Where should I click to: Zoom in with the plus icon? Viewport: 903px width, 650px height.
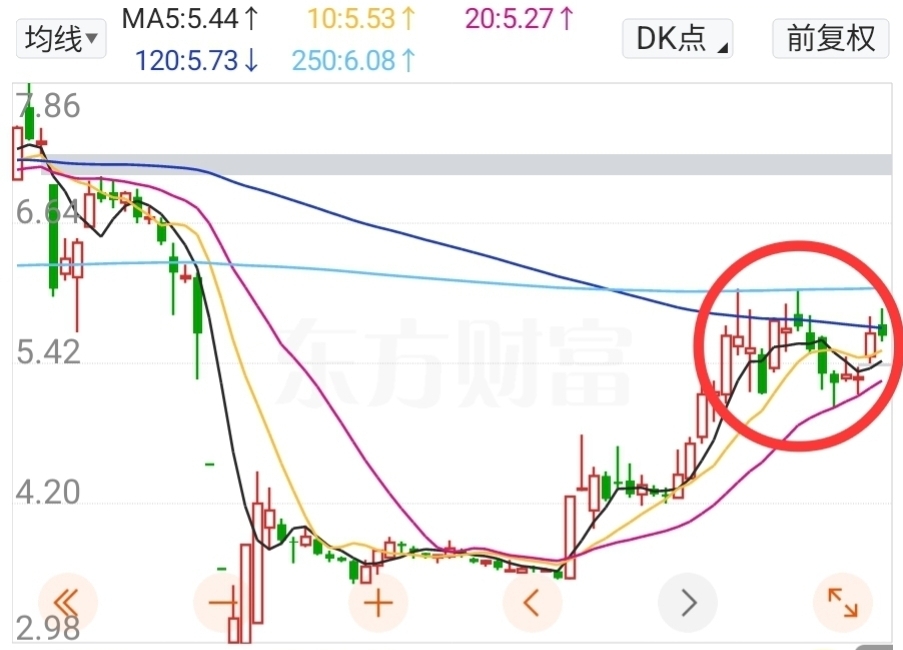tap(378, 603)
